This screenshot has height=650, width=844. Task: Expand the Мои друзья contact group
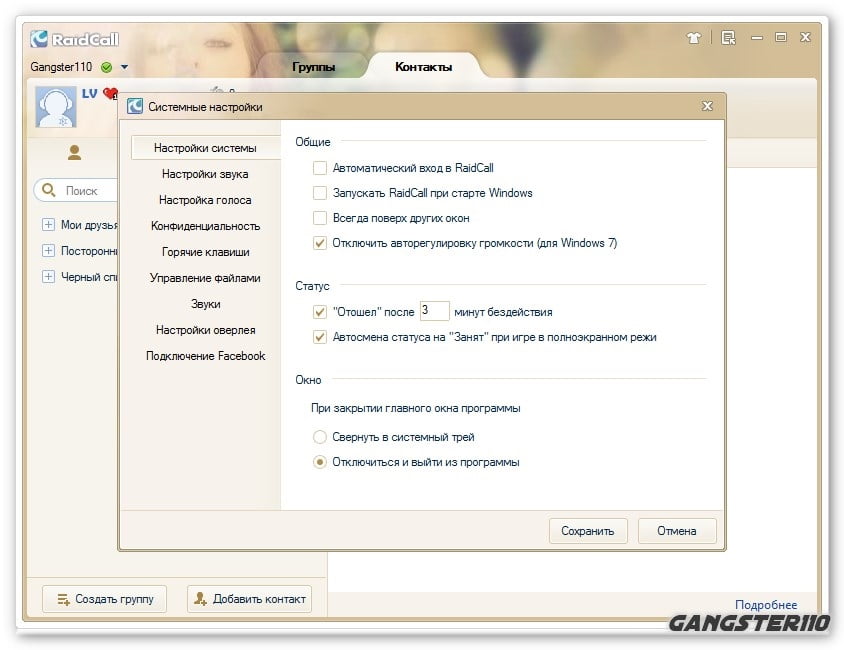click(x=48, y=225)
